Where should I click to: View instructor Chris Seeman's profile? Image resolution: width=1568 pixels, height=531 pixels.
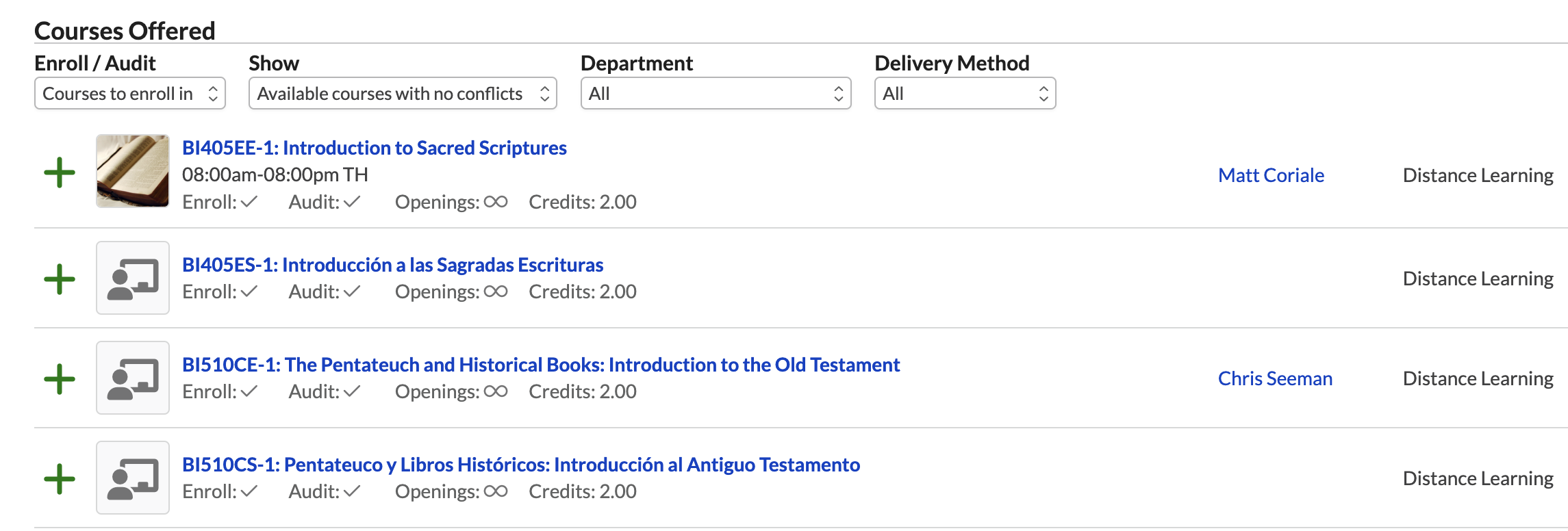click(x=1275, y=378)
